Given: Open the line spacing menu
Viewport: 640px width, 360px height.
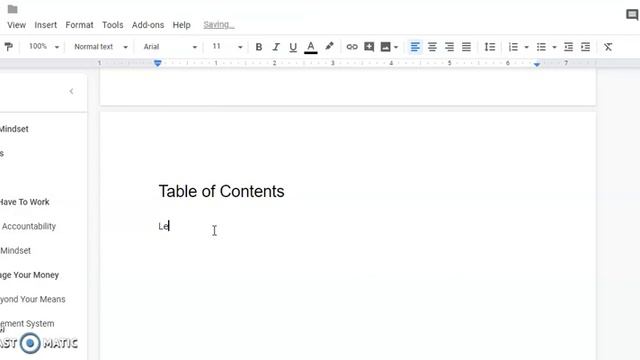Looking at the screenshot, I should click(489, 47).
